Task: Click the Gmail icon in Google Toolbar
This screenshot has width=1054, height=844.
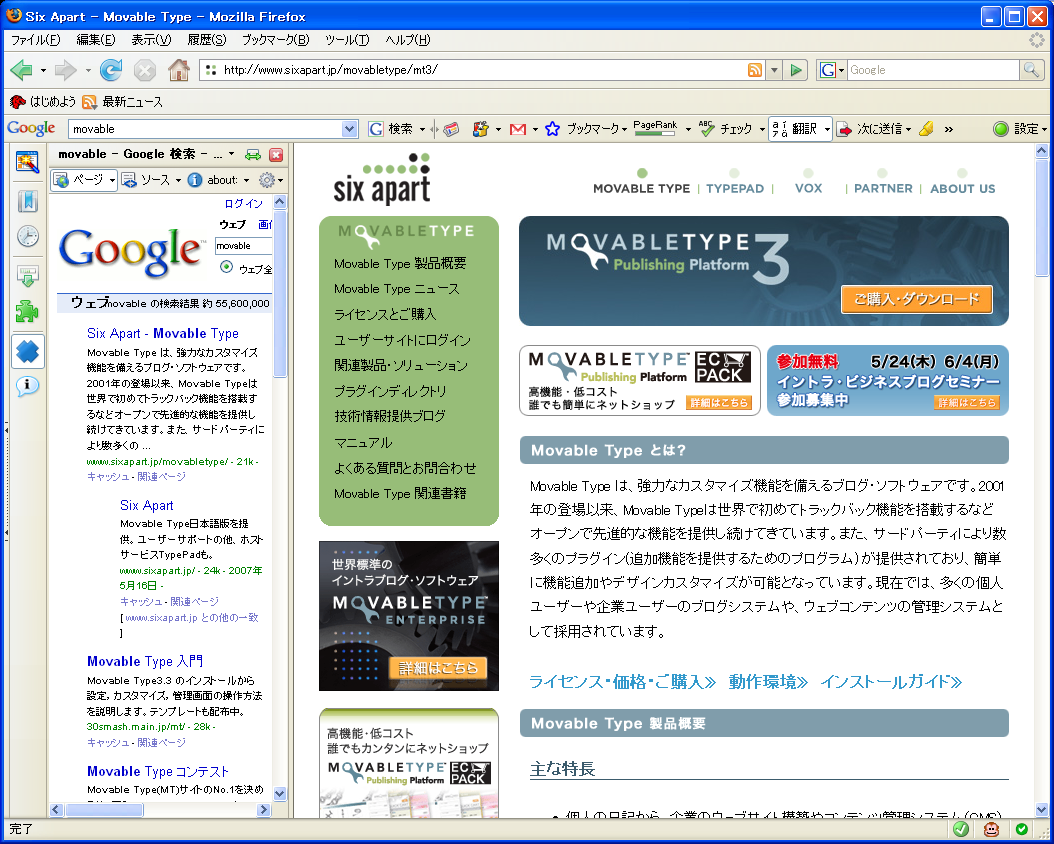Action: click(x=517, y=129)
